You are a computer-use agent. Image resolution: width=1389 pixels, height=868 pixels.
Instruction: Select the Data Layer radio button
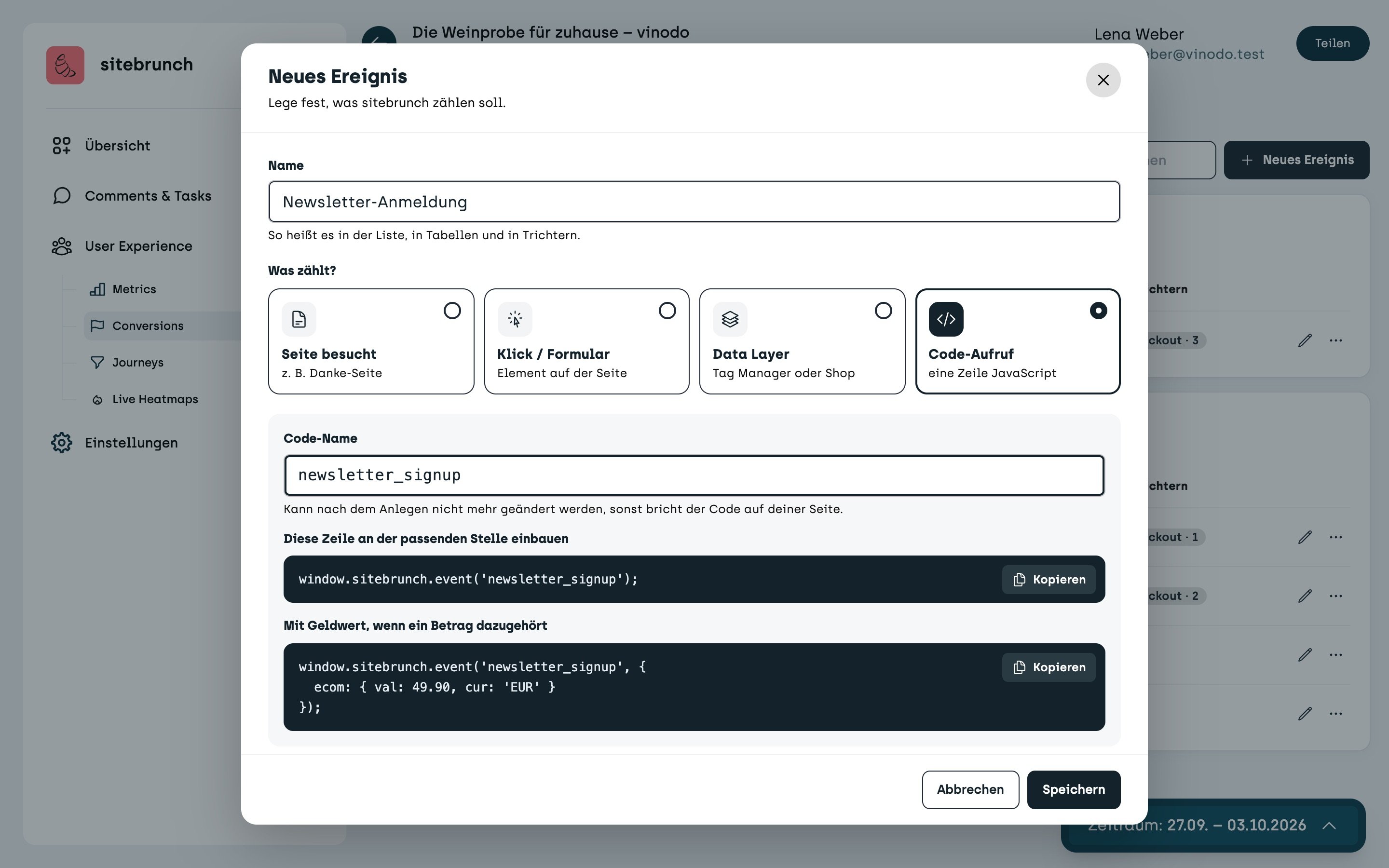pos(883,311)
